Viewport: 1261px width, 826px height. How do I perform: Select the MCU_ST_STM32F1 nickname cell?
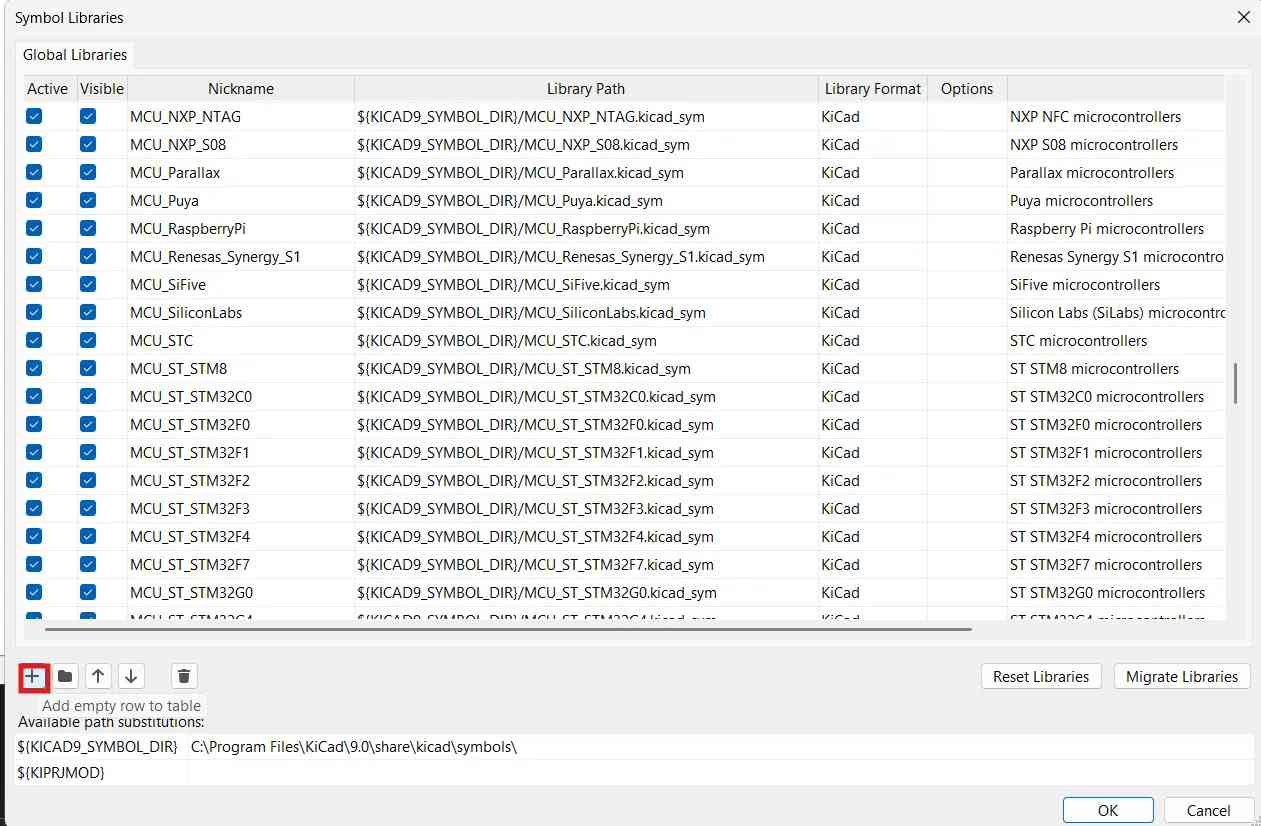point(241,452)
